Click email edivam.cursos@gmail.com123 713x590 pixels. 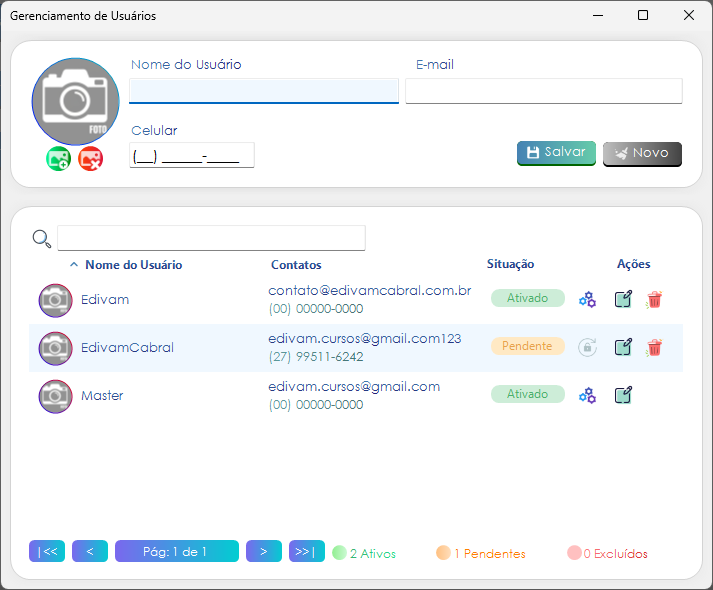pyautogui.click(x=365, y=339)
